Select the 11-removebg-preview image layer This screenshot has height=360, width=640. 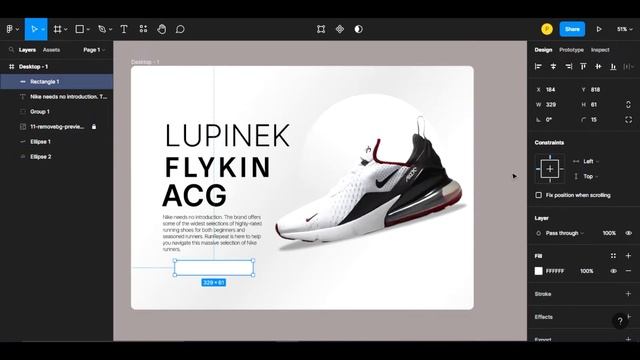coord(57,127)
